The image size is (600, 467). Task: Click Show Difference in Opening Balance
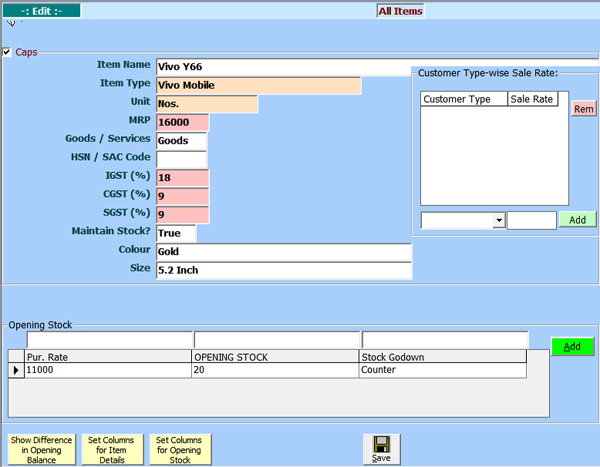pos(41,450)
